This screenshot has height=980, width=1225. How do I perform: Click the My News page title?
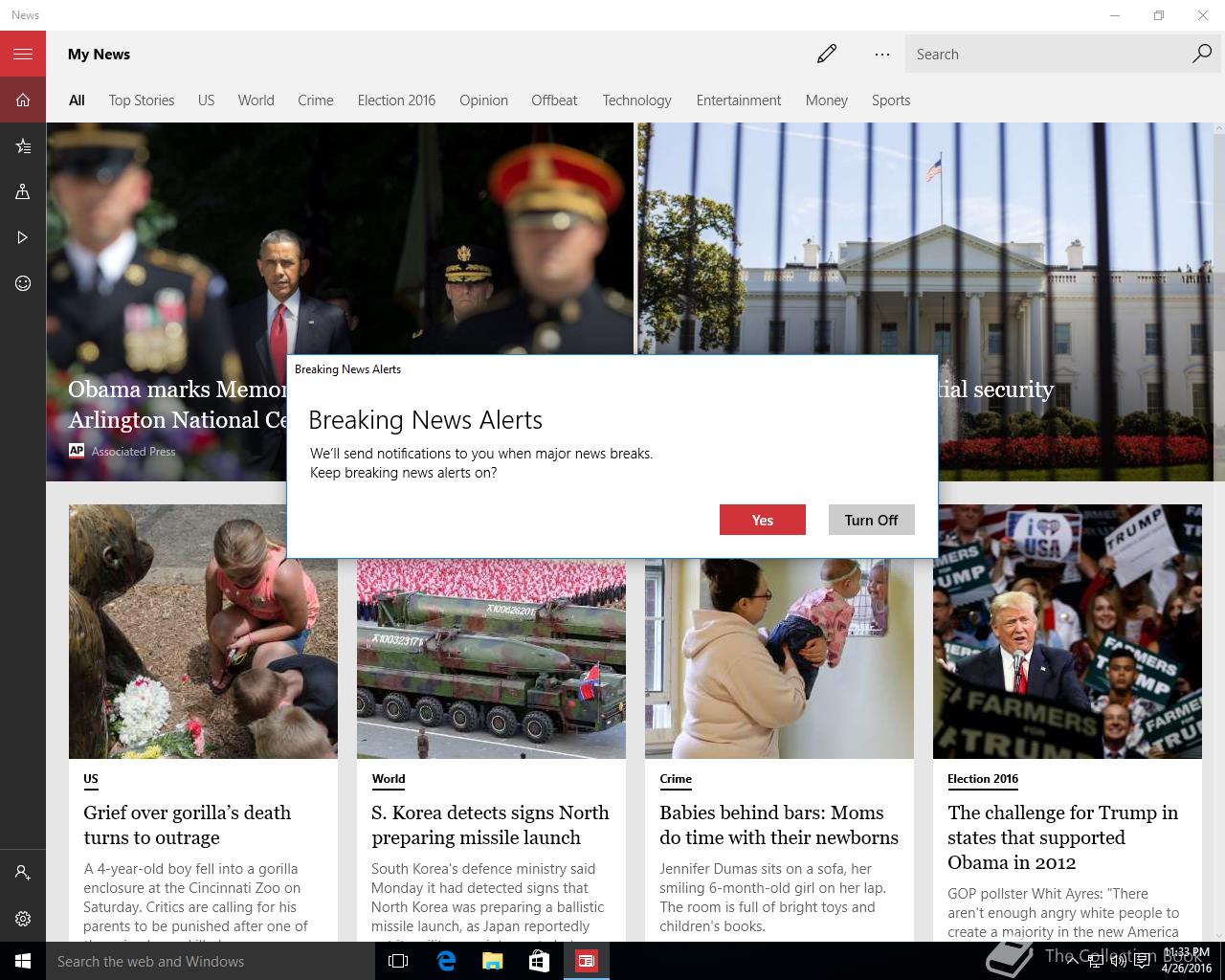click(99, 55)
